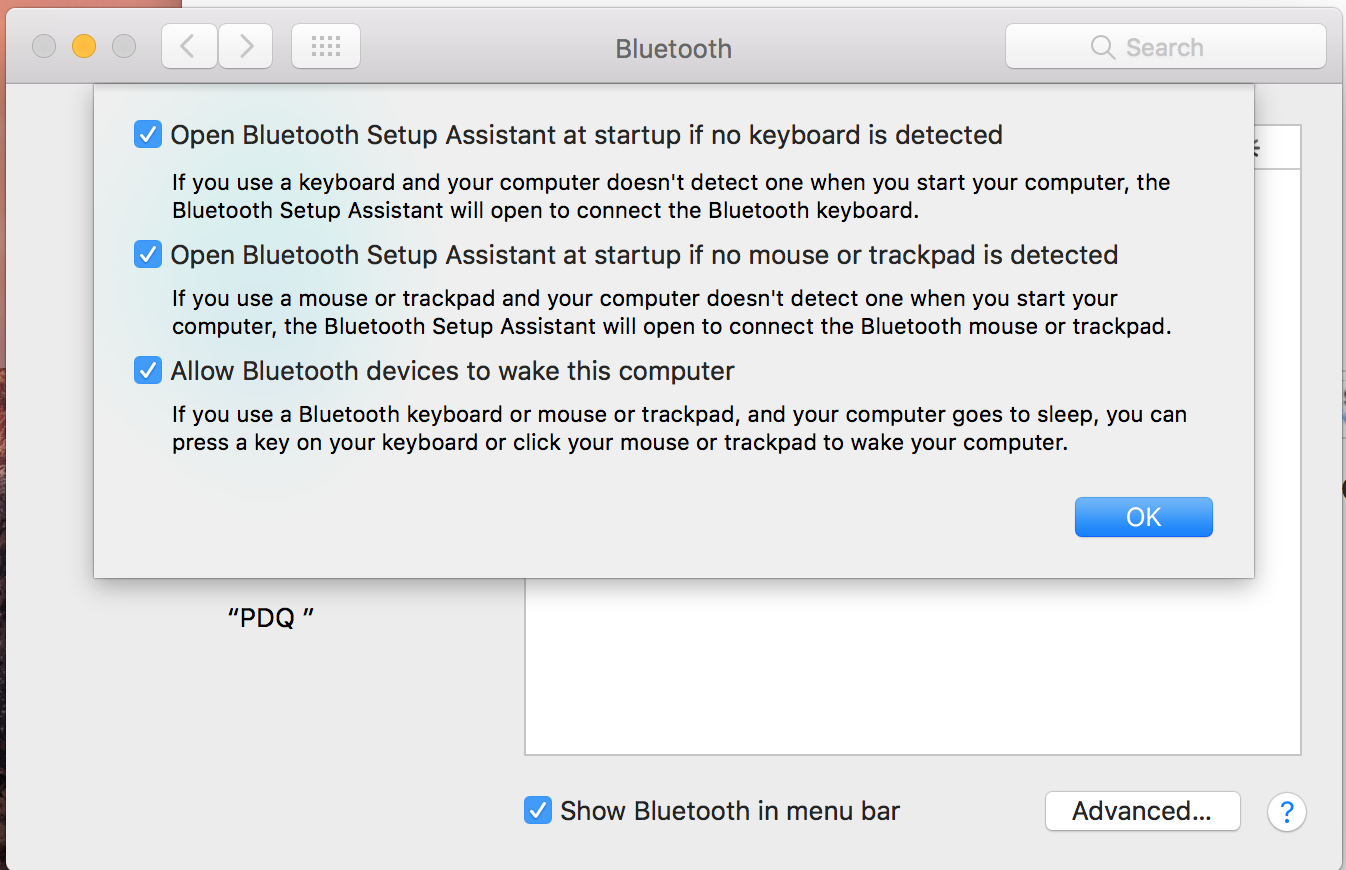Uncheck Setup Assistant if no mouse detected

pyautogui.click(x=148, y=255)
